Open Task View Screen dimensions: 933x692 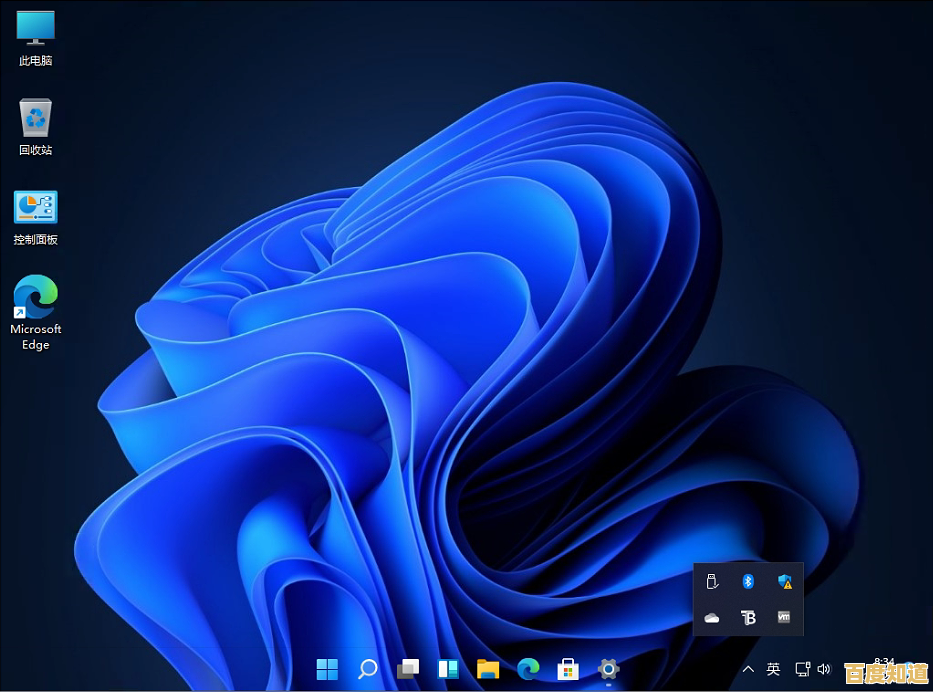pos(407,669)
